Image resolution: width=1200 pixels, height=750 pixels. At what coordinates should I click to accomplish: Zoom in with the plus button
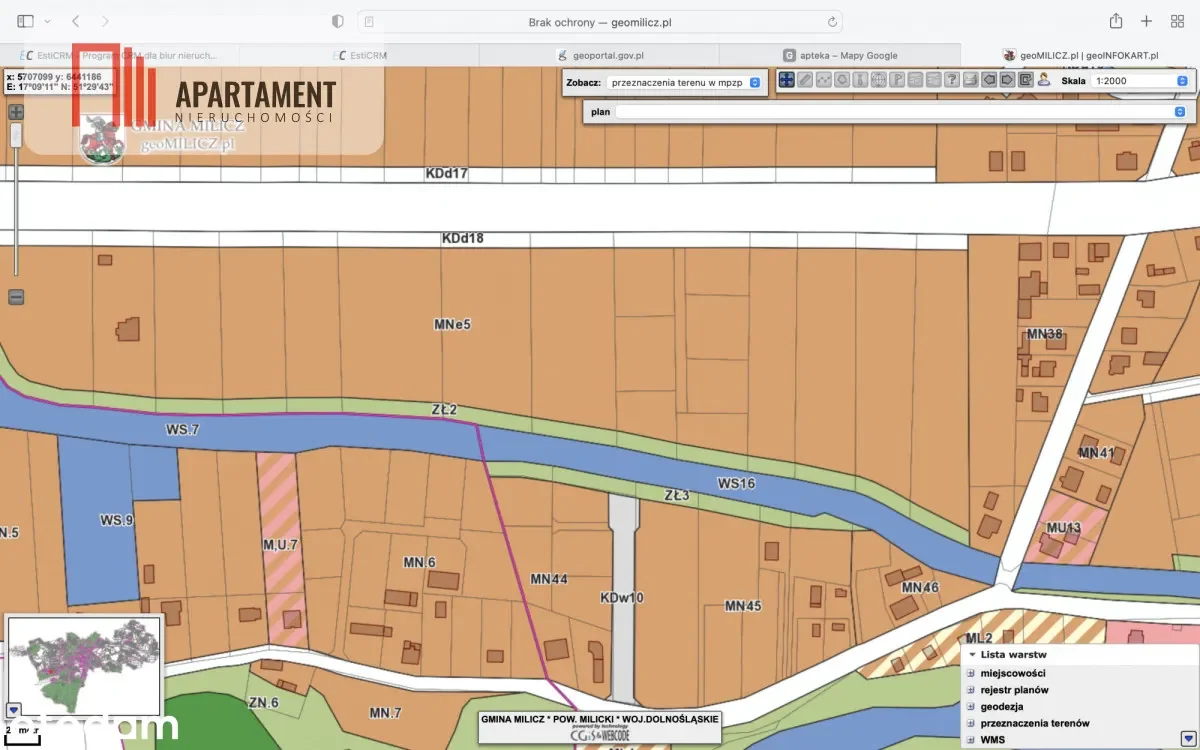(x=16, y=112)
